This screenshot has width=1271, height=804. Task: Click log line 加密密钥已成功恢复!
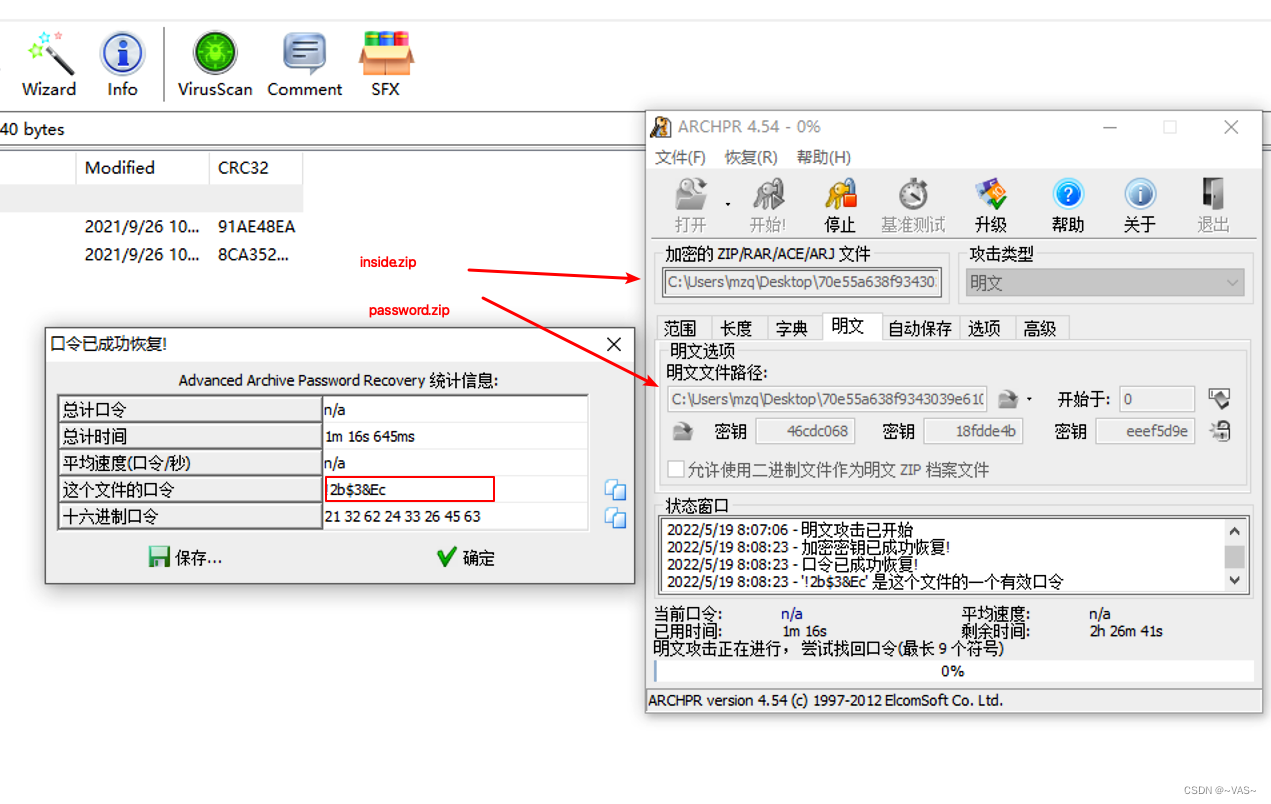(808, 547)
